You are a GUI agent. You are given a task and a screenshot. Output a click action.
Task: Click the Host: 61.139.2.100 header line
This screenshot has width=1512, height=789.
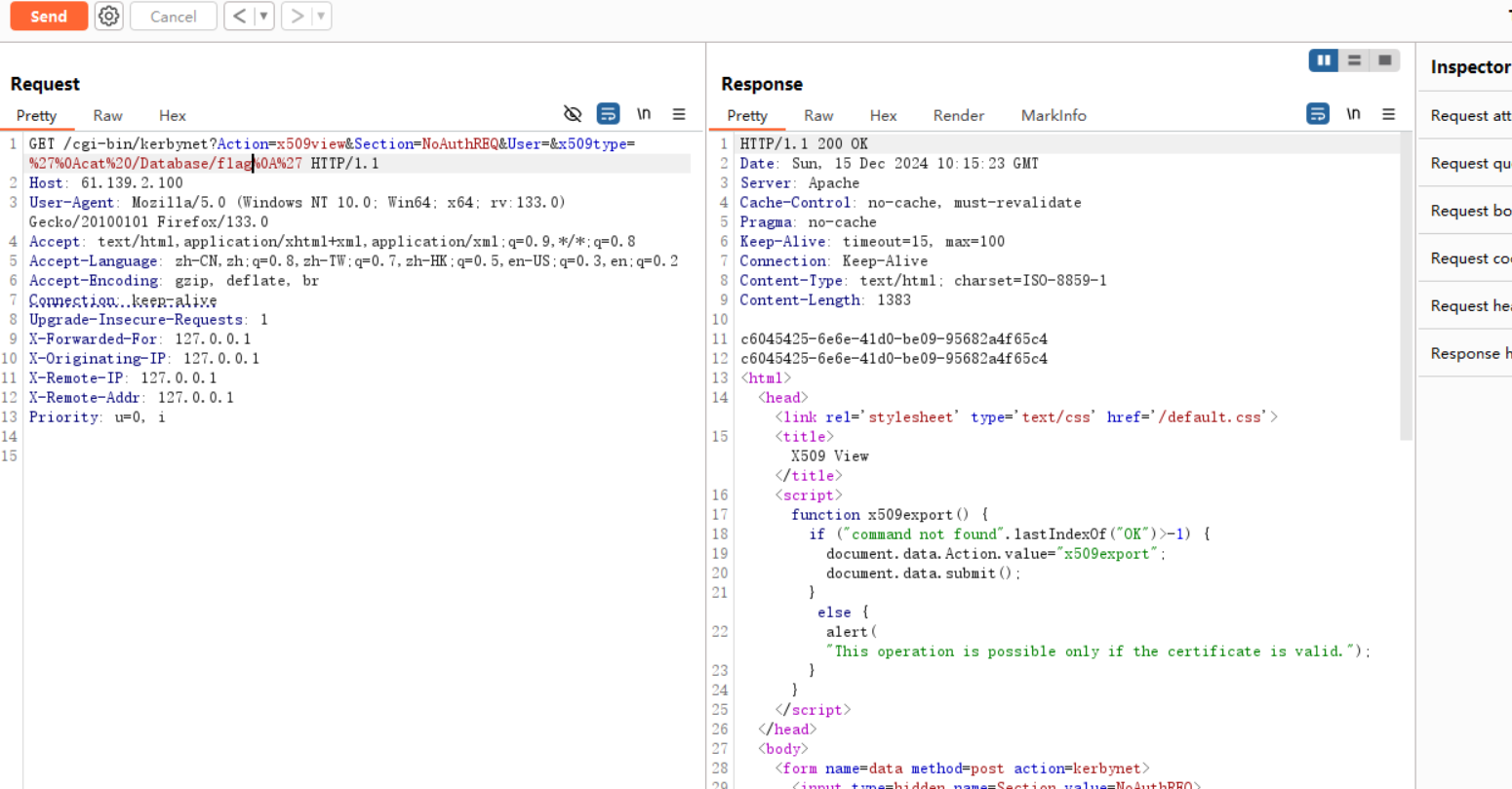(105, 182)
